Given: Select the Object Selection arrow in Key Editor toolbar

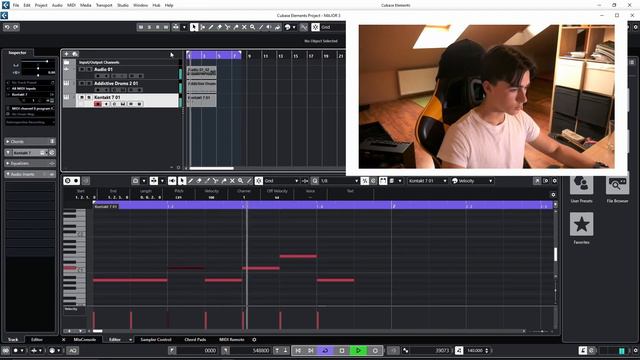Looking at the screenshot, I should click(x=182, y=181).
